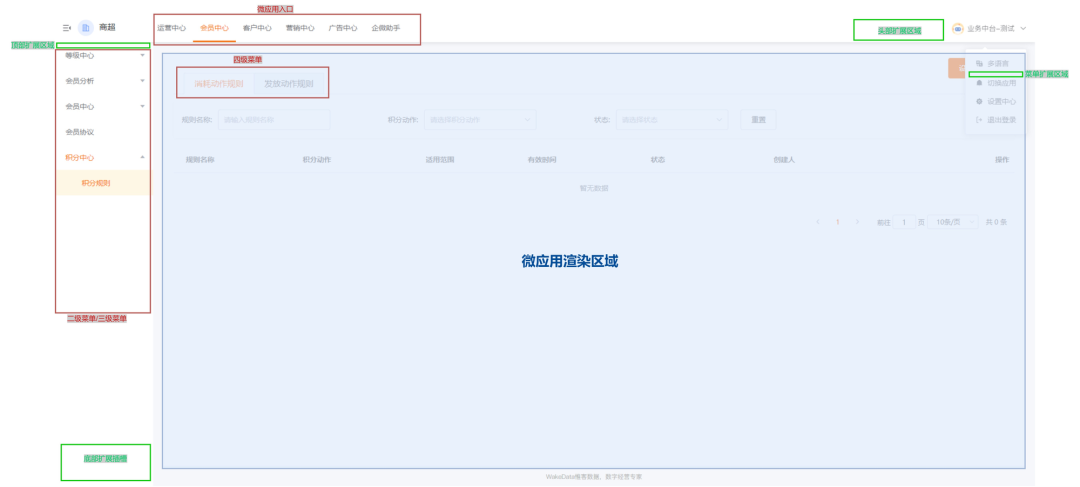The width and height of the screenshot is (1080, 487).
Task: Click the 有效时间 column header
Action: pos(542,159)
